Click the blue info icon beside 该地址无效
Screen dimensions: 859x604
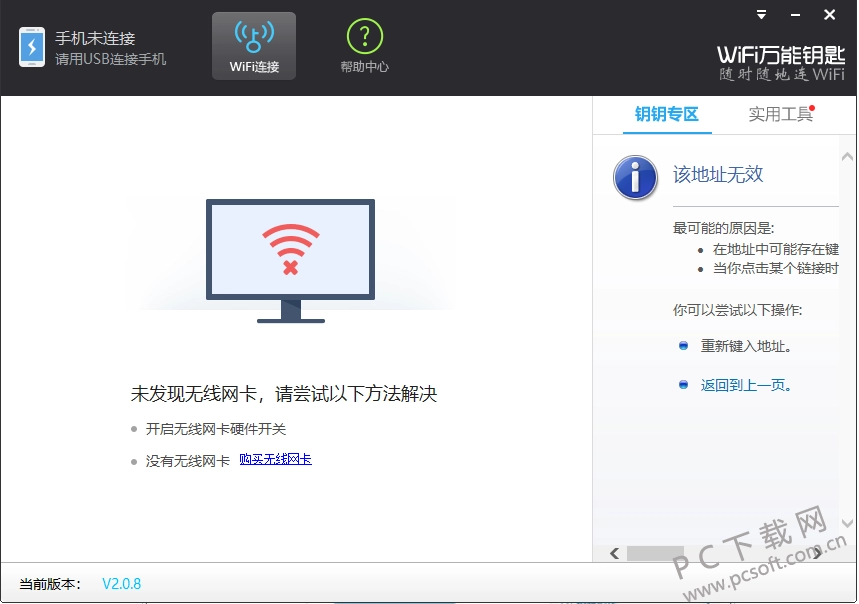pos(636,177)
